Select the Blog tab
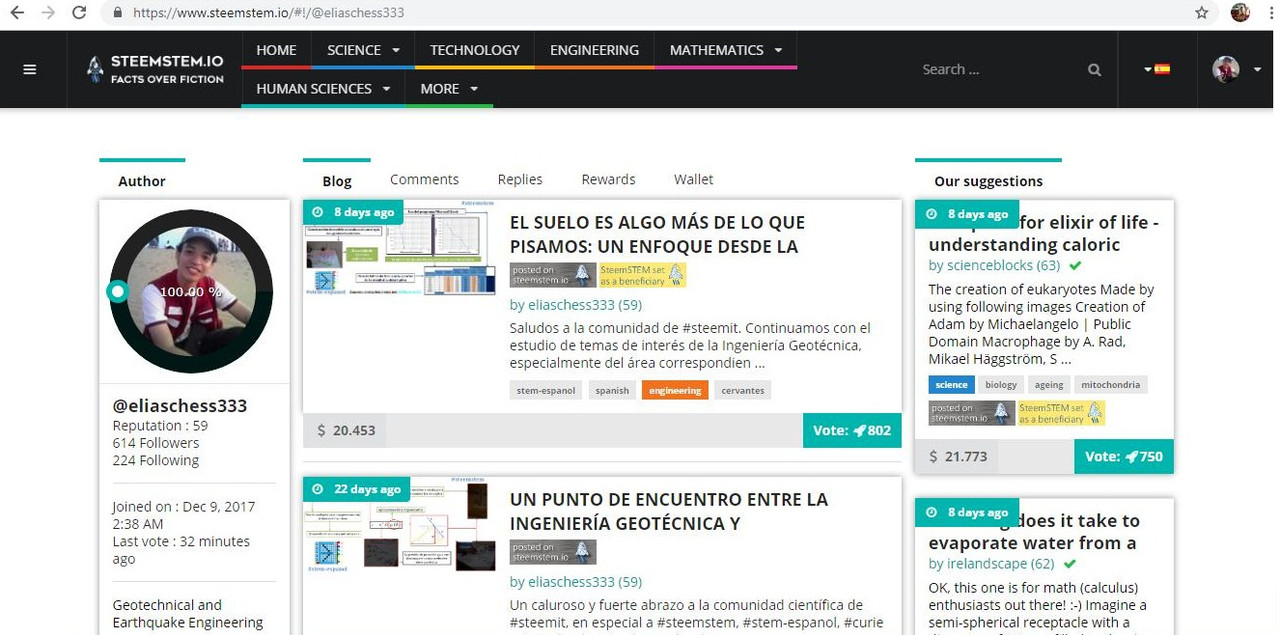1280x635 pixels. pos(337,181)
